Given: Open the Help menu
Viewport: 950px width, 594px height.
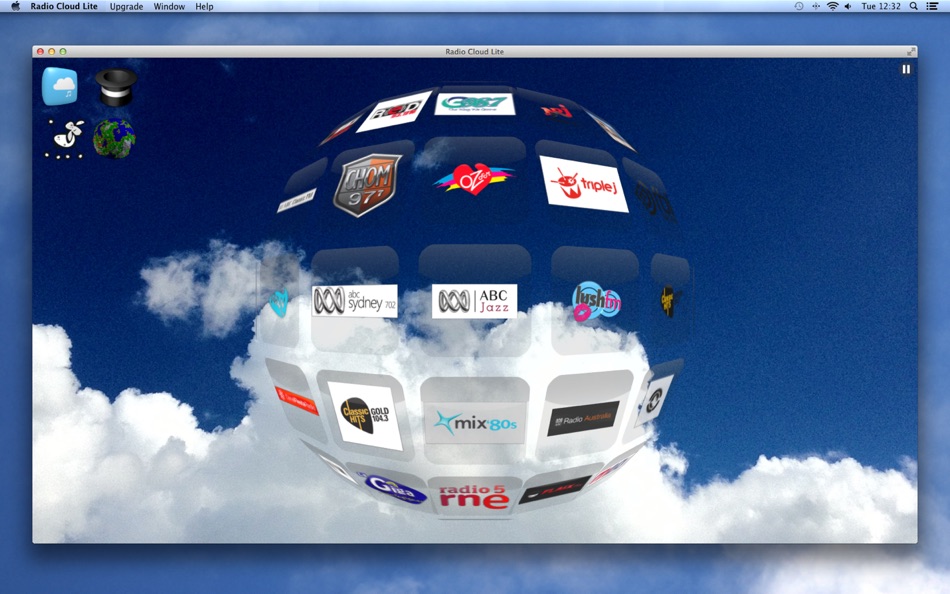Looking at the screenshot, I should tap(204, 6).
